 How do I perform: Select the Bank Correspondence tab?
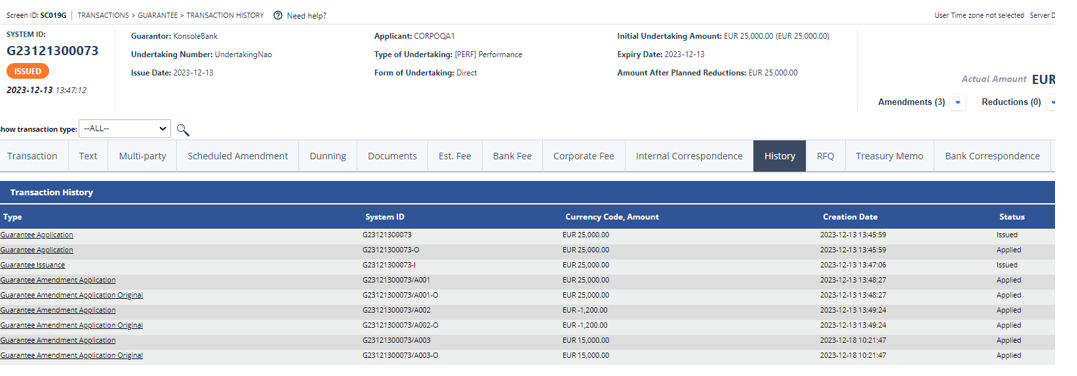point(993,156)
